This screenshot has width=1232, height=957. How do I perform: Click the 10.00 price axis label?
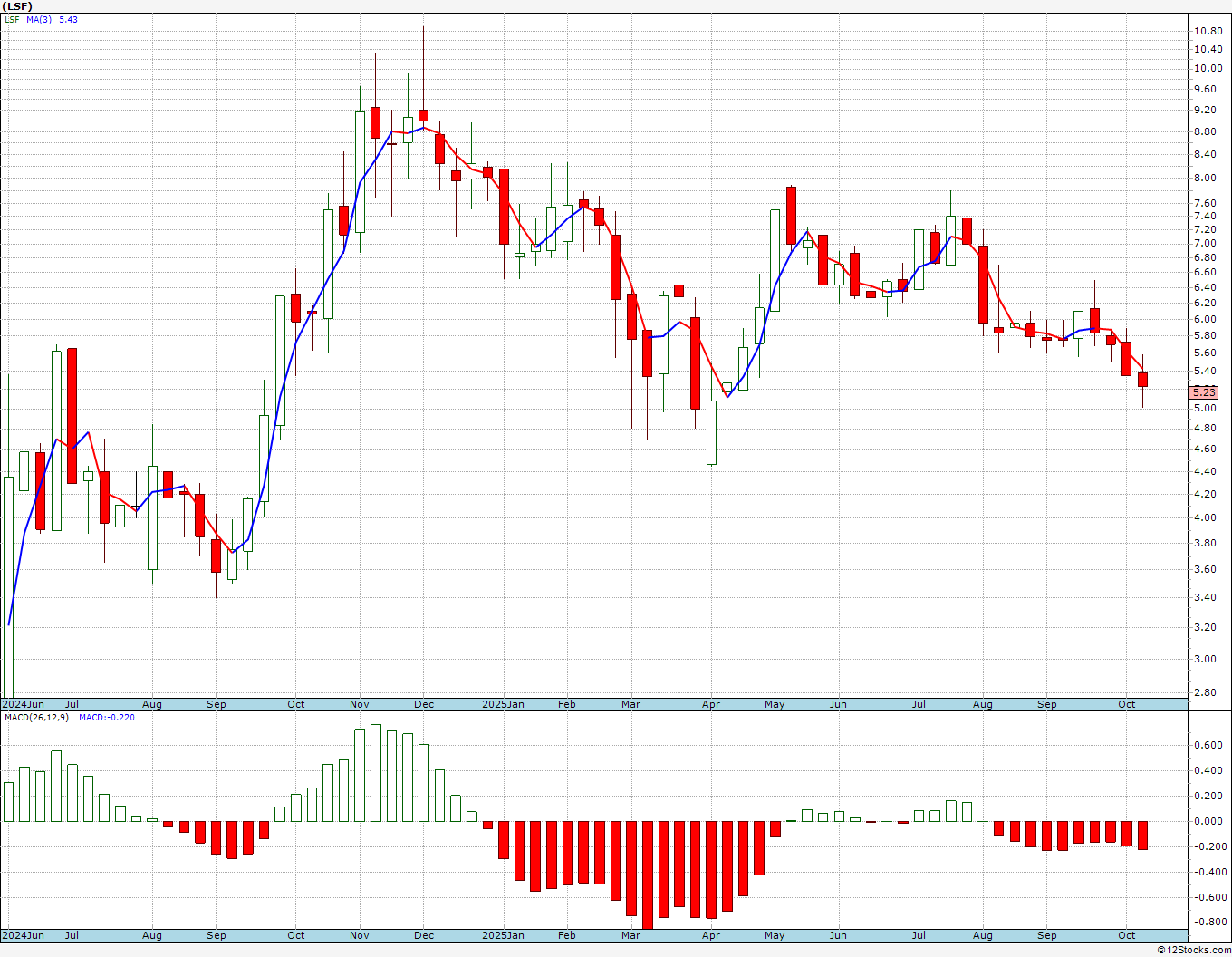(x=1207, y=68)
